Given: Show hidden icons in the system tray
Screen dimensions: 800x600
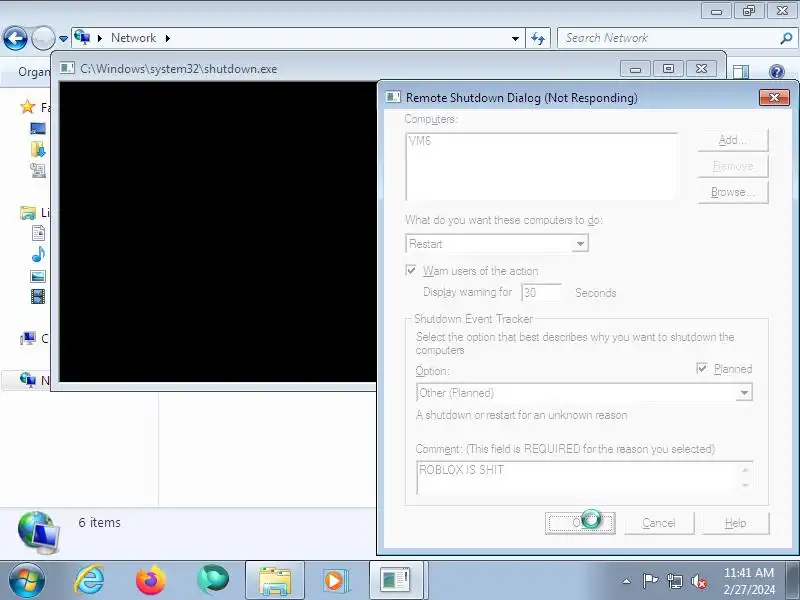Looking at the screenshot, I should pos(627,581).
